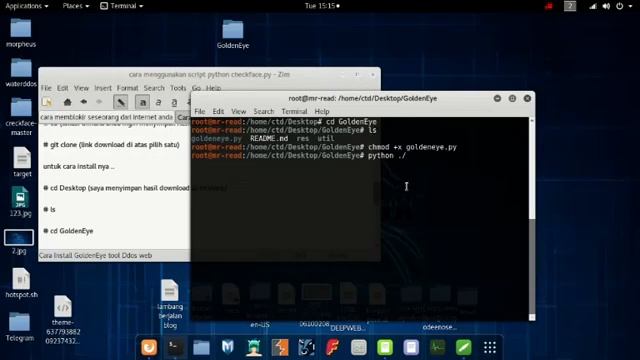The image size is (640, 360).
Task: Show all applications grid in dock
Action: pyautogui.click(x=490, y=347)
